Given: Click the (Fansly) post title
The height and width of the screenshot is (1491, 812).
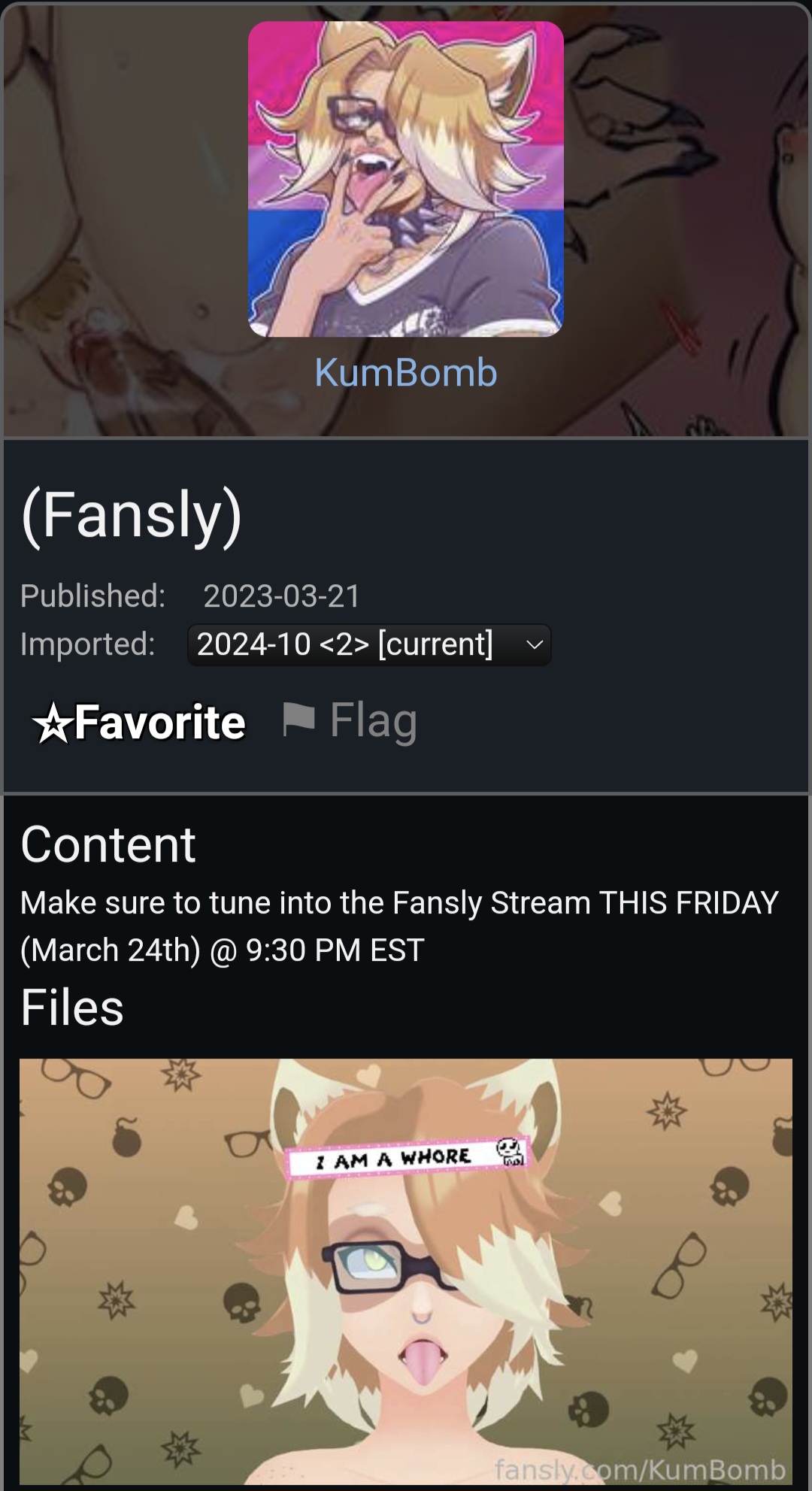Looking at the screenshot, I should coord(132,515).
